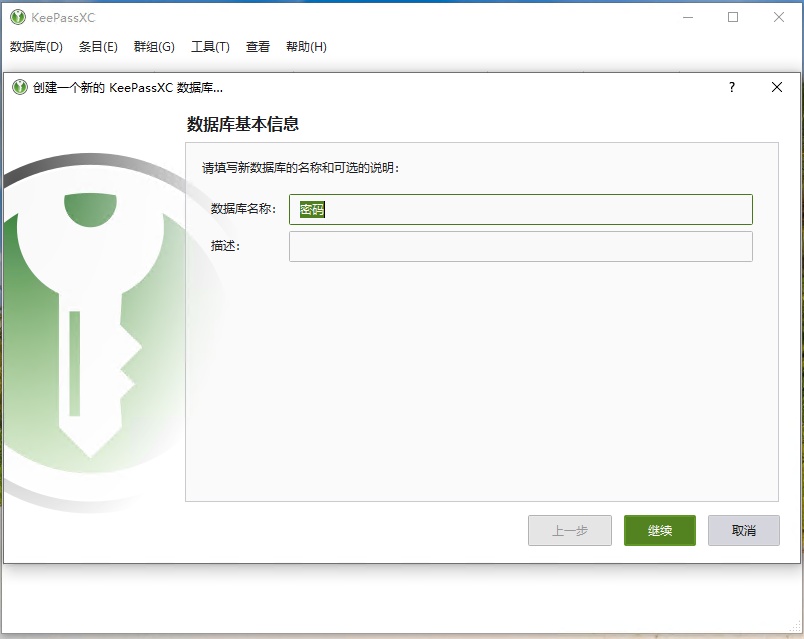Minimize the KeePassXC main window
804x639 pixels.
coord(688,16)
